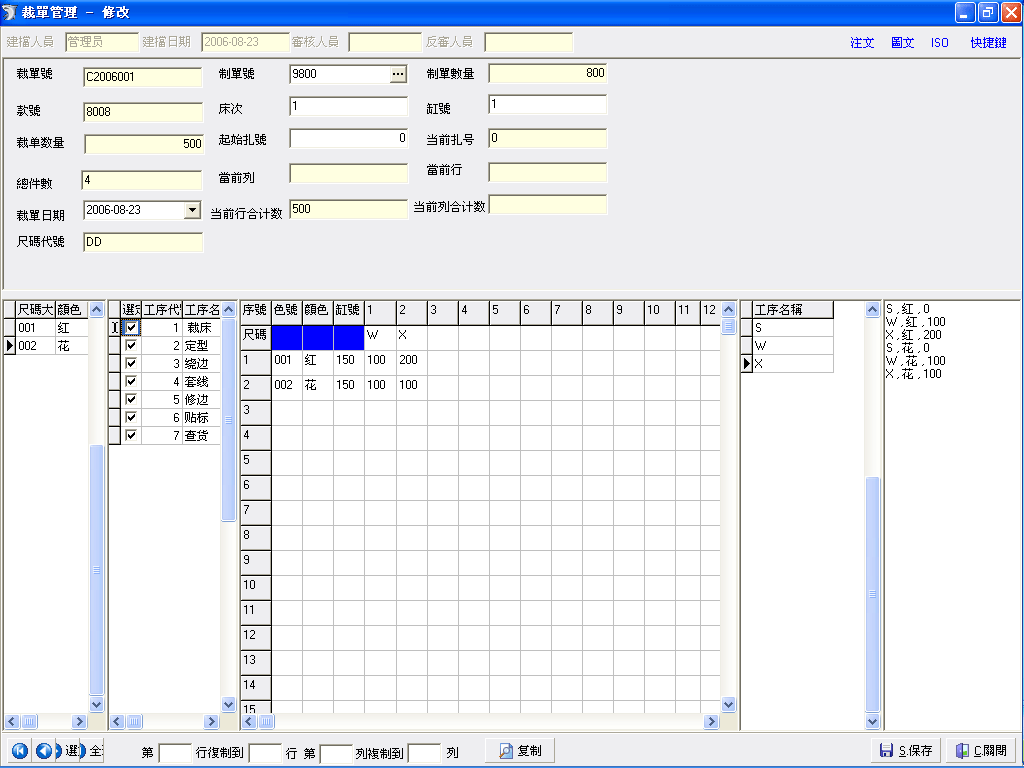Viewport: 1024px width, 768px height.
Task: Switch to 圖文 view
Action: [903, 43]
